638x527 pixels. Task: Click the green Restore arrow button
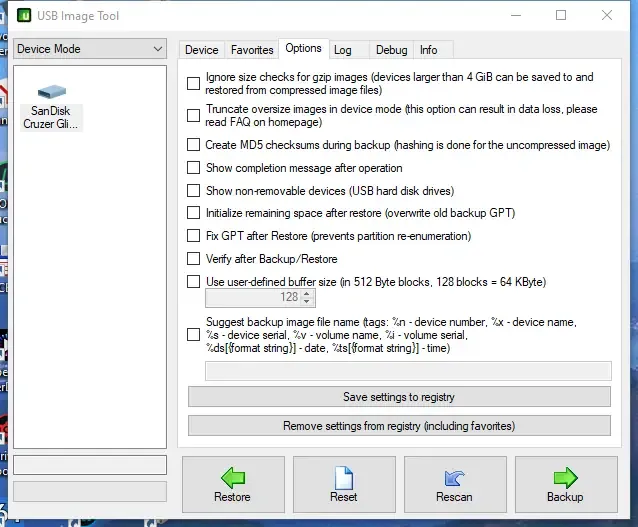233,484
